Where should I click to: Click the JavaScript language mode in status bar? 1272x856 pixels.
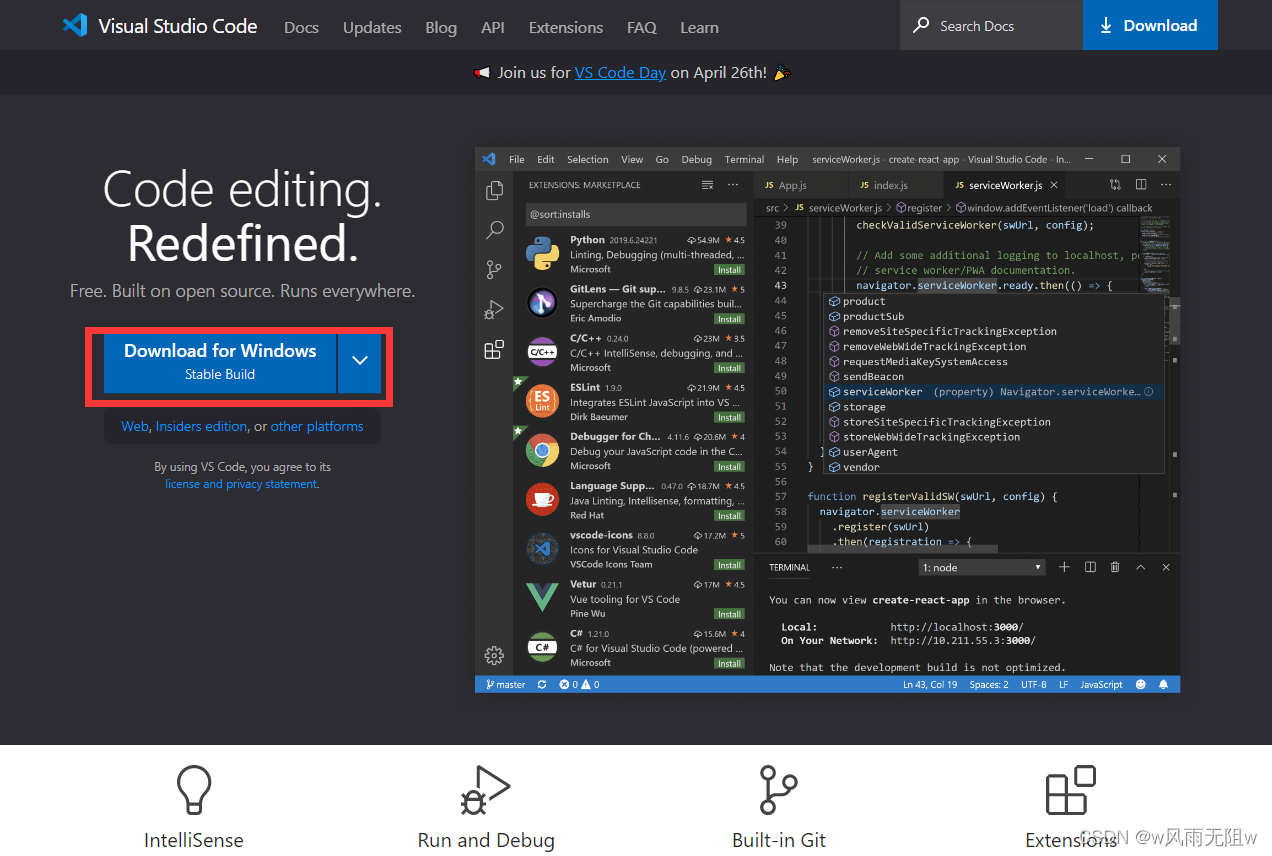[x=1101, y=685]
